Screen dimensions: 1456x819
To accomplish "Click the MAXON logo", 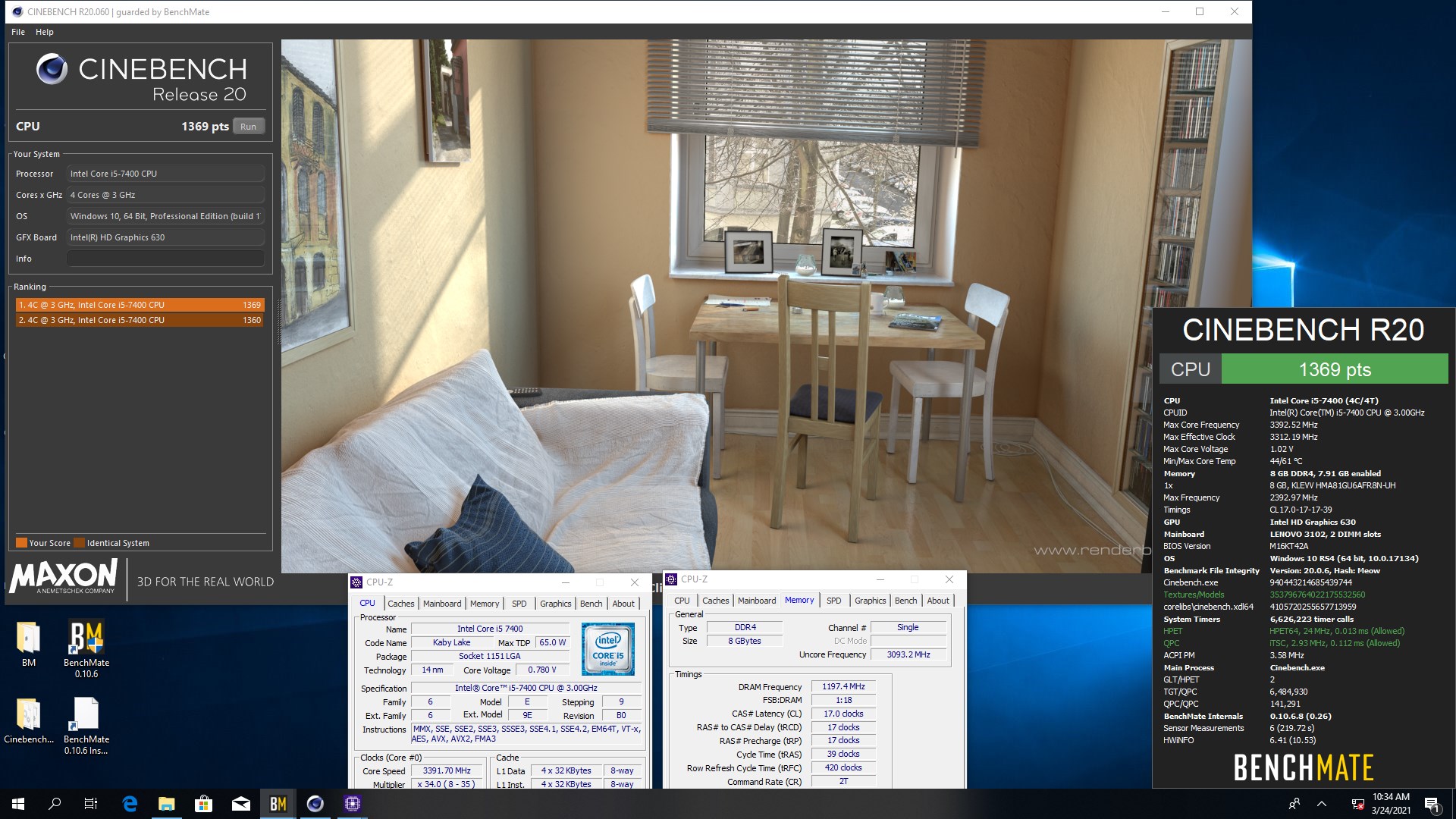I will [64, 577].
